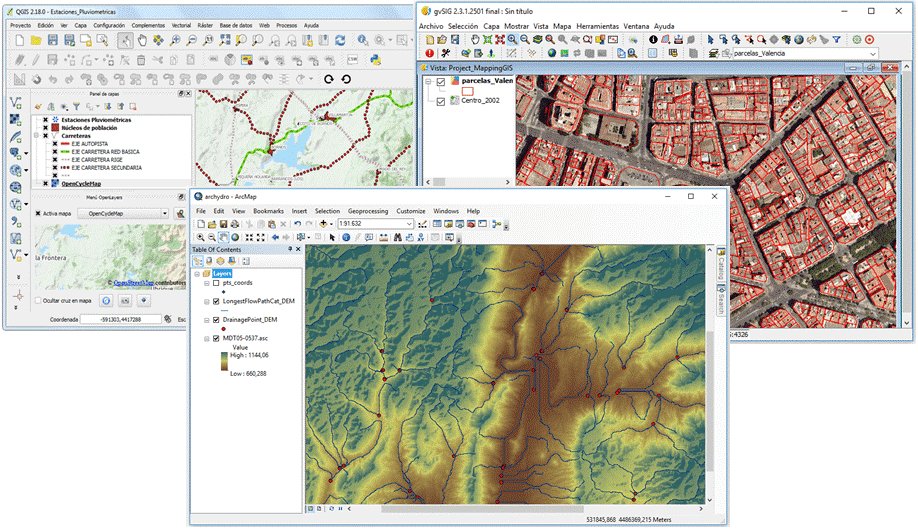Open Herramientas menu in gvSIG
918x531 pixels.
[597, 26]
